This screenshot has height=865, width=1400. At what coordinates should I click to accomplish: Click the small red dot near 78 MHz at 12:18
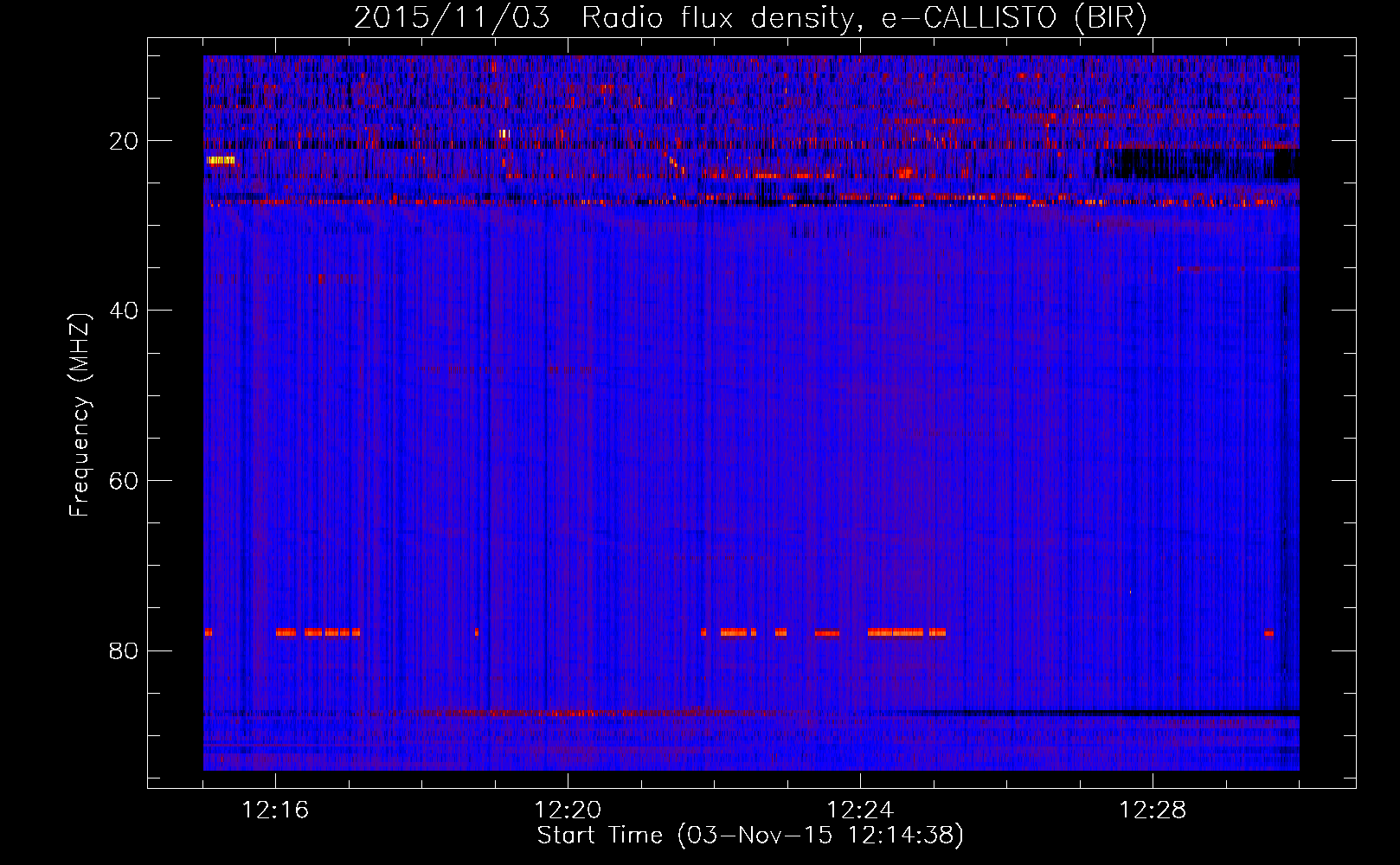tap(476, 632)
